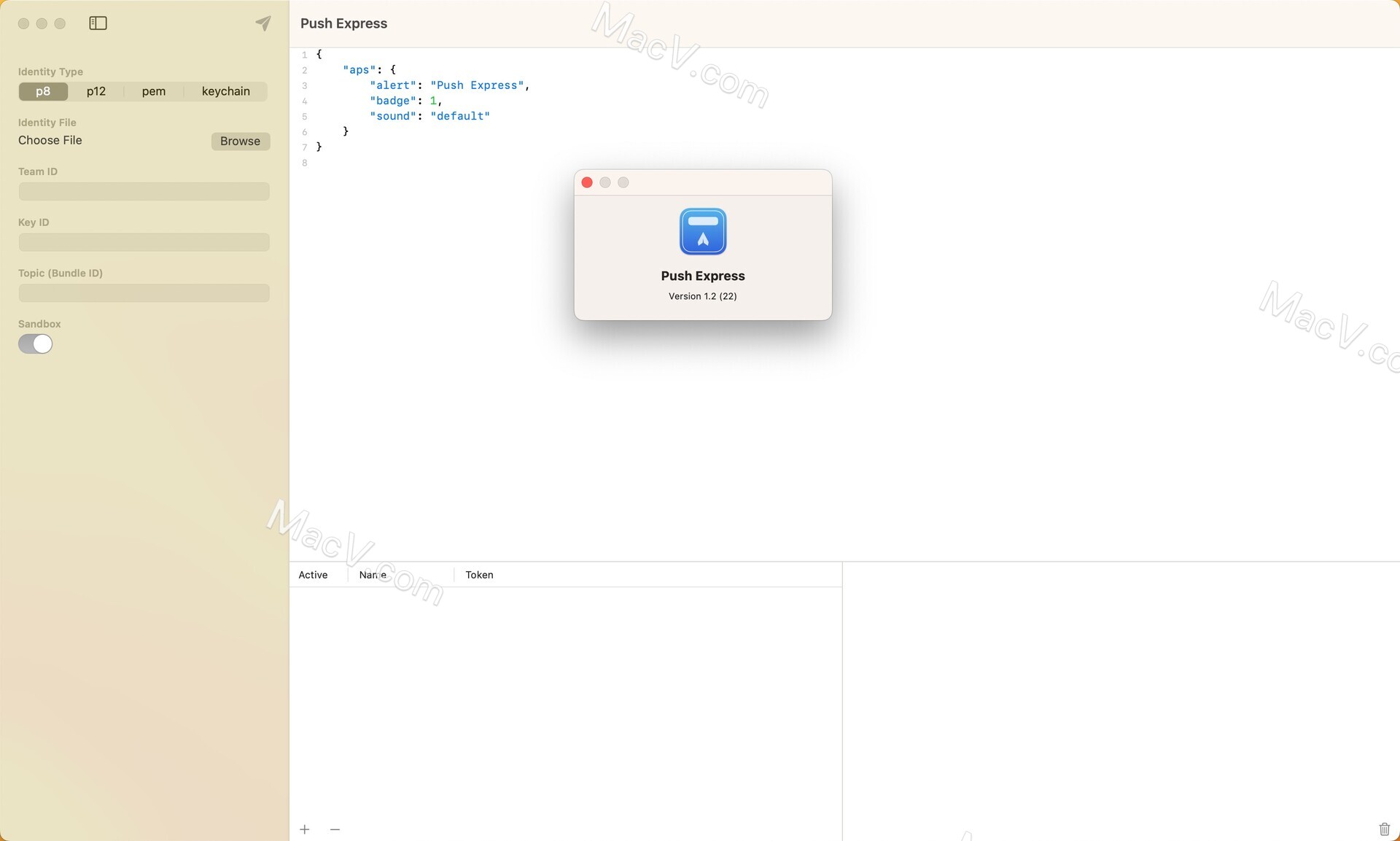Sort by the Token column header
Viewport: 1400px width, 841px height.
click(x=479, y=575)
